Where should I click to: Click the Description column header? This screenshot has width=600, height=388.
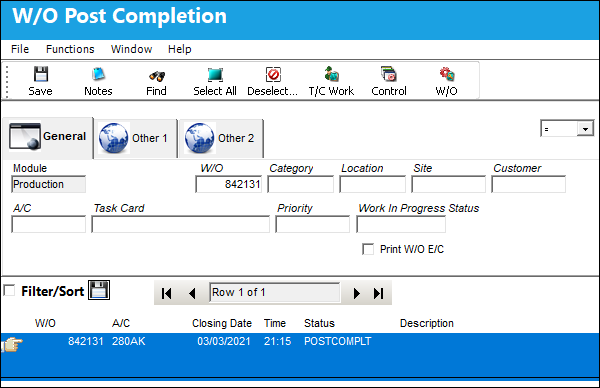point(427,323)
